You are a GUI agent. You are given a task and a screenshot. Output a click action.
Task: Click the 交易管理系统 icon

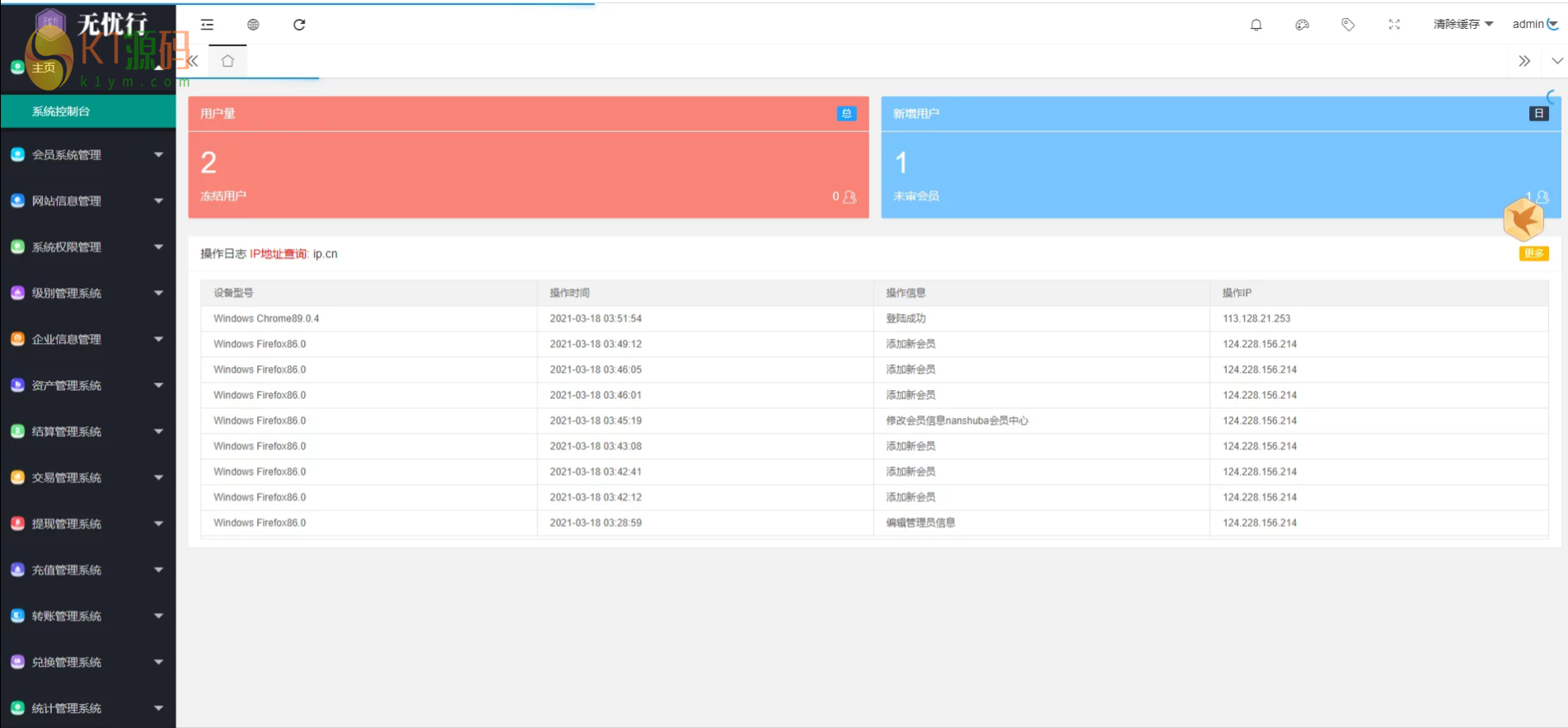click(17, 477)
